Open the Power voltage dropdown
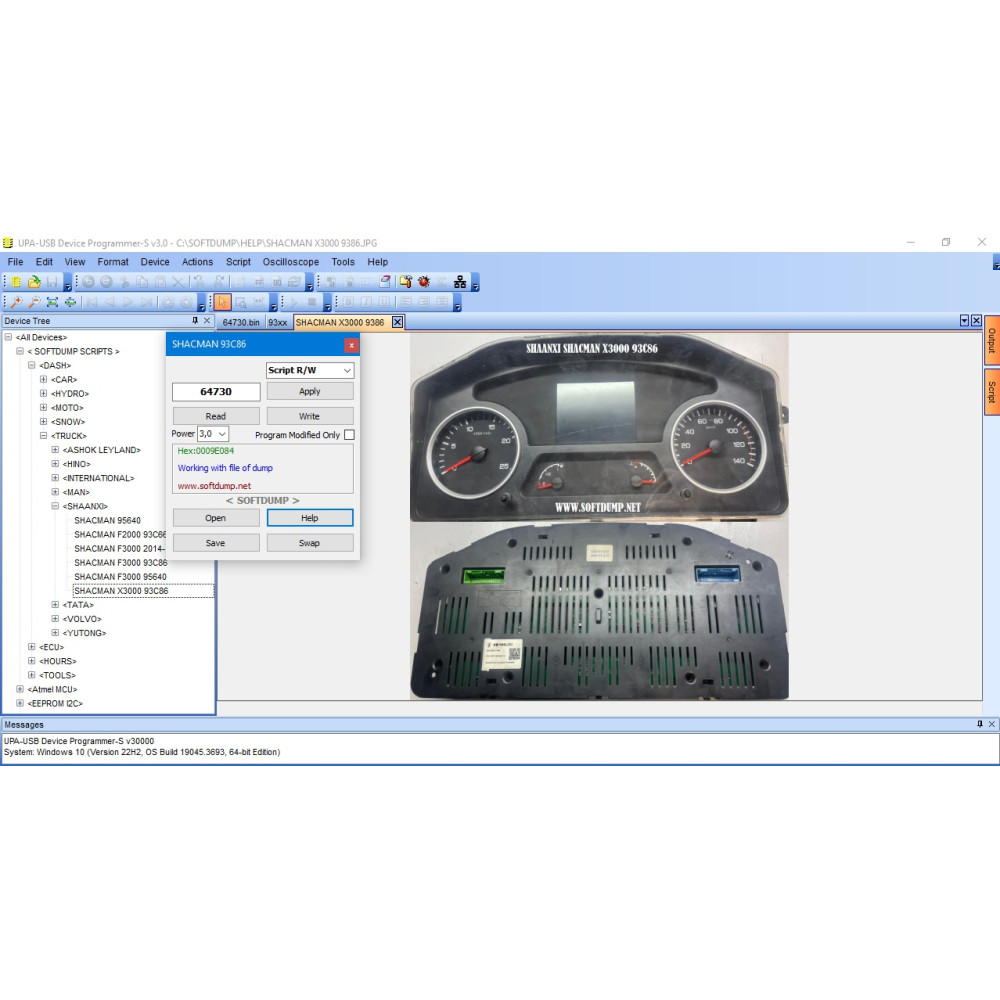 tap(213, 434)
